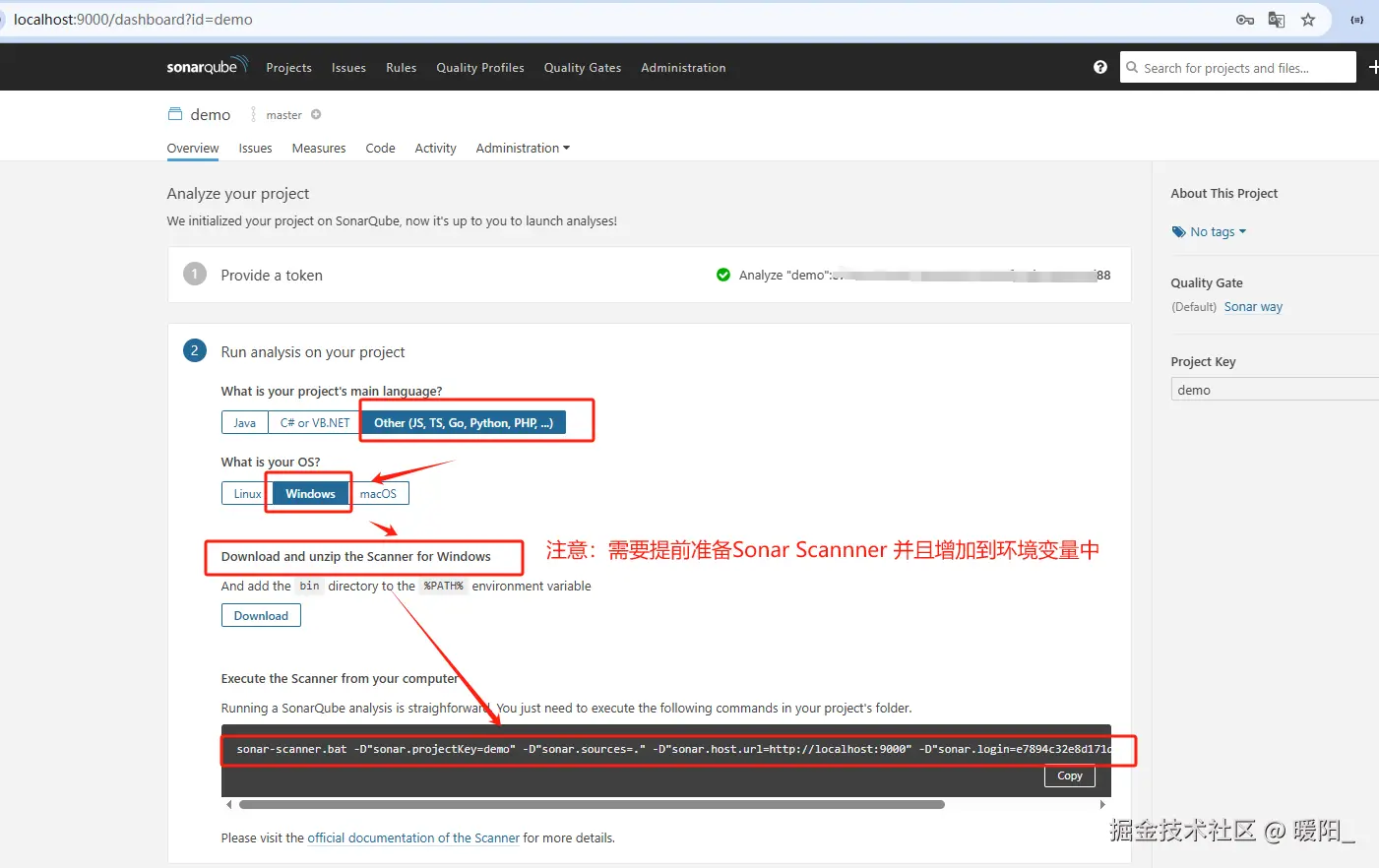Viewport: 1379px width, 868px height.
Task: Switch to the Code tab
Action: click(380, 149)
